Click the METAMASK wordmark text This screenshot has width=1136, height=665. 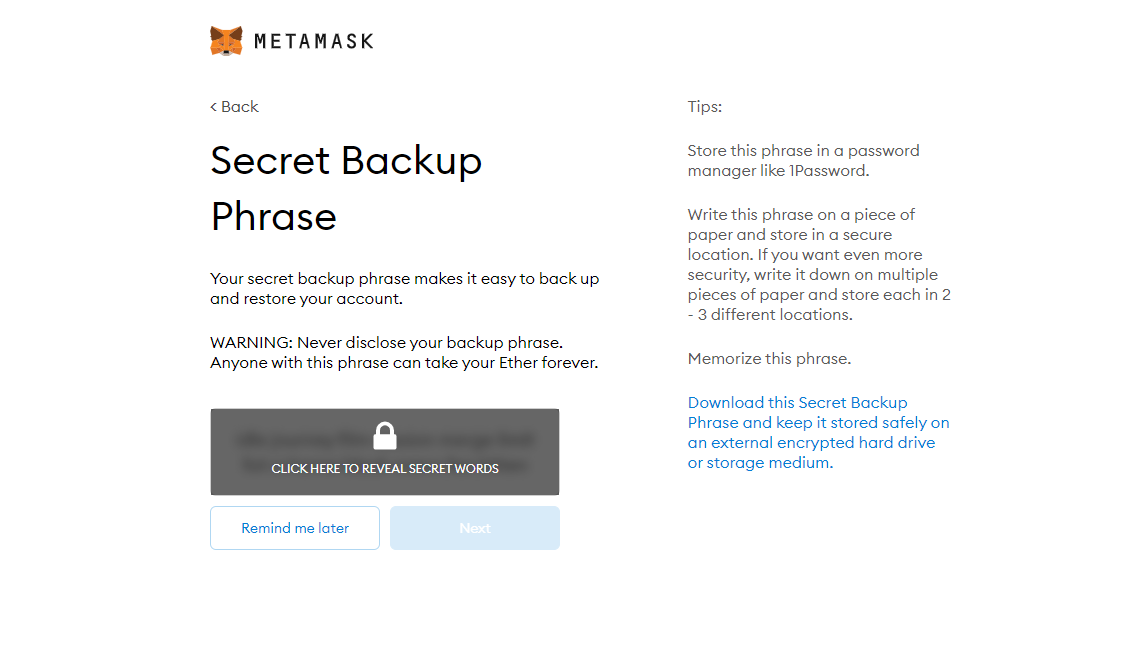click(314, 41)
